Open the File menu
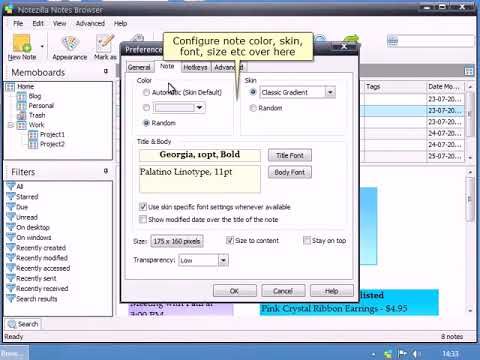 pos(18,24)
